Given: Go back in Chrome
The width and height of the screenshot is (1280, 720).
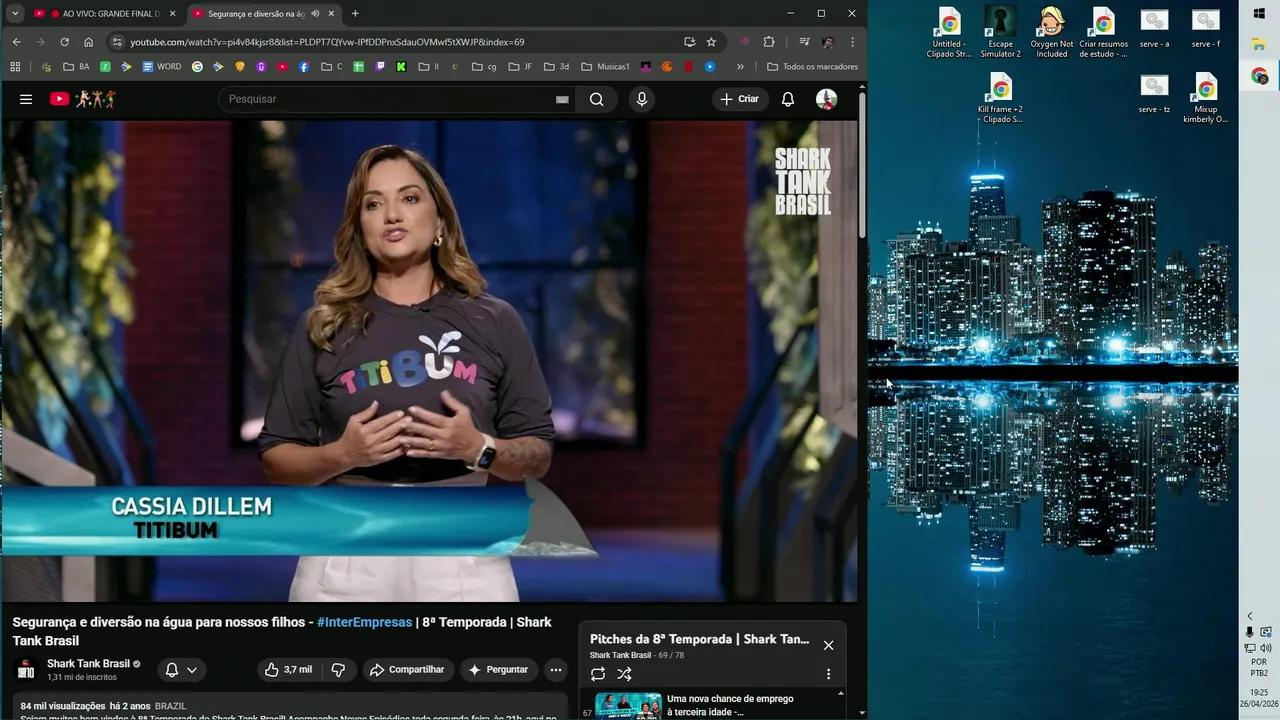Looking at the screenshot, I should [x=16, y=42].
